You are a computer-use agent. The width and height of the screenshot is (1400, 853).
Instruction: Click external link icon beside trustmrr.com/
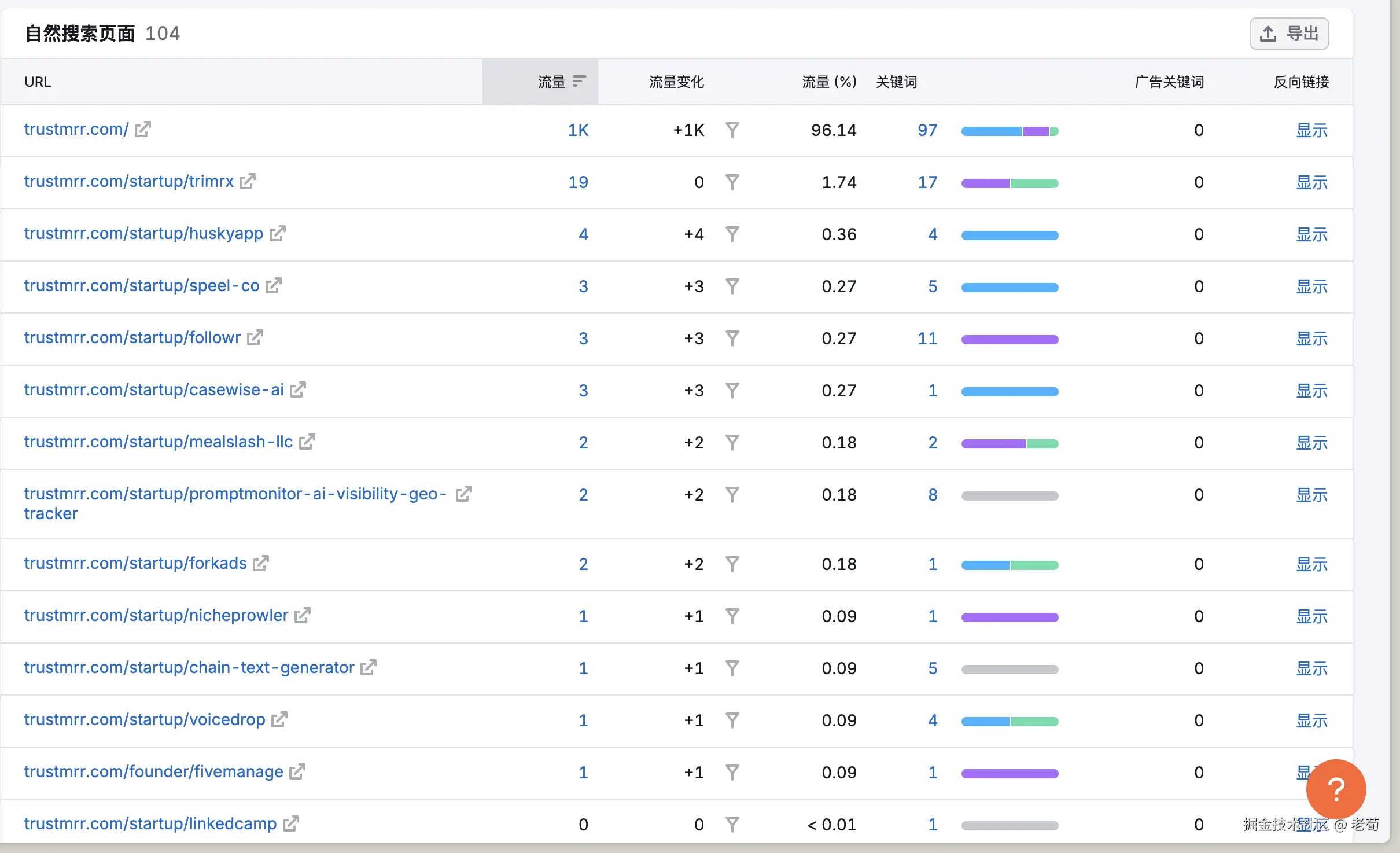[142, 129]
